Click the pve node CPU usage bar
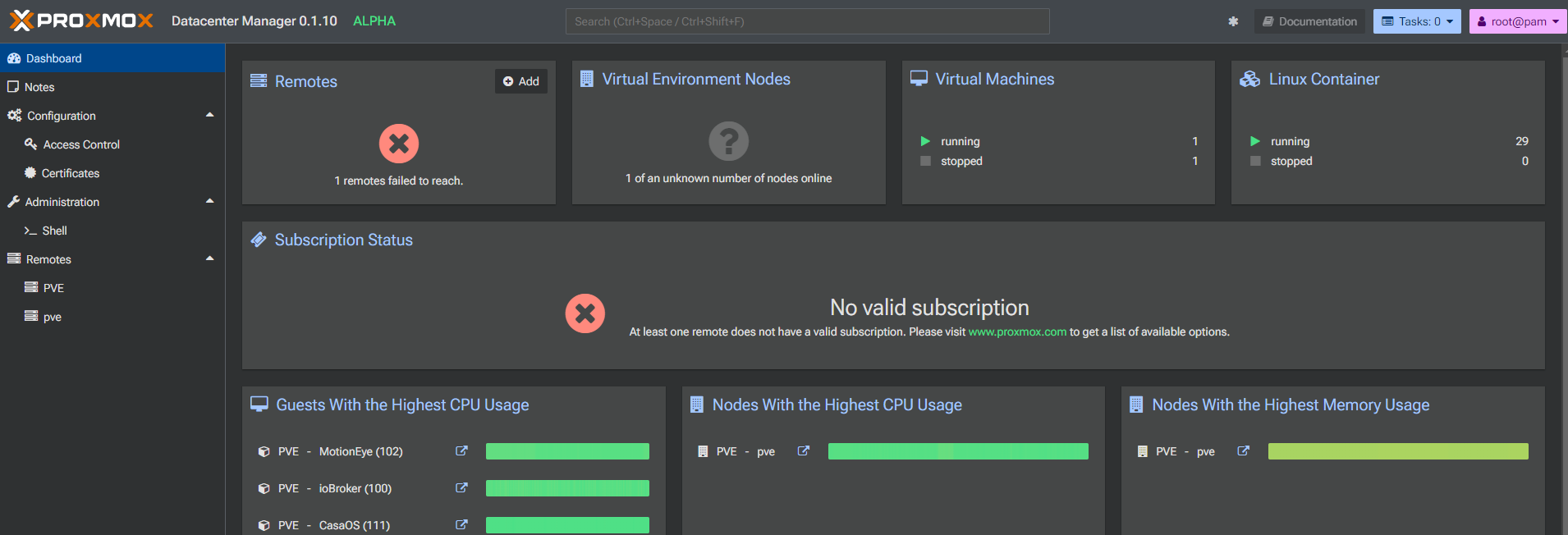1568x535 pixels. click(958, 451)
